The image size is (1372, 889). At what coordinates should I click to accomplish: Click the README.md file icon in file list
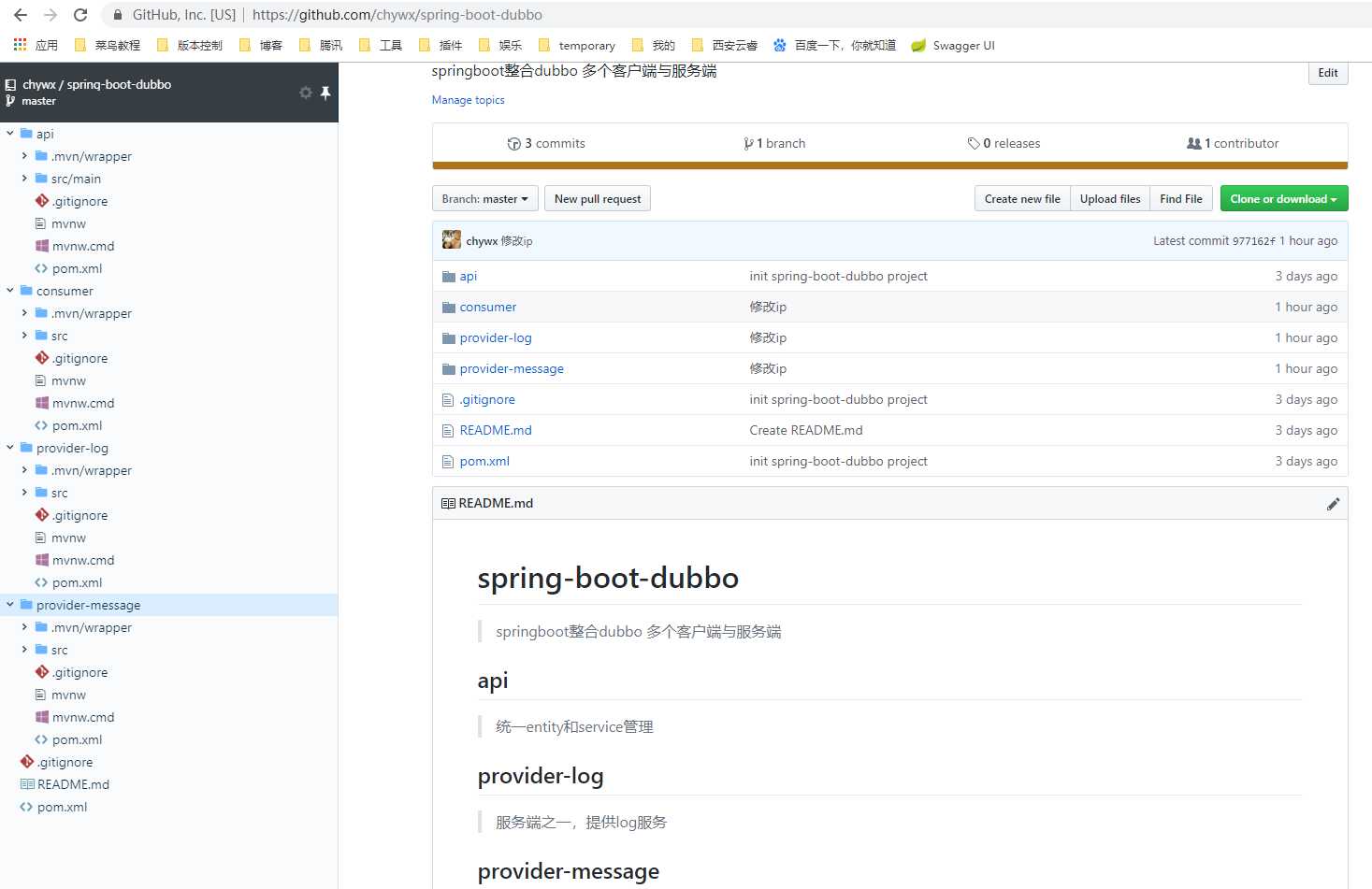pos(448,431)
